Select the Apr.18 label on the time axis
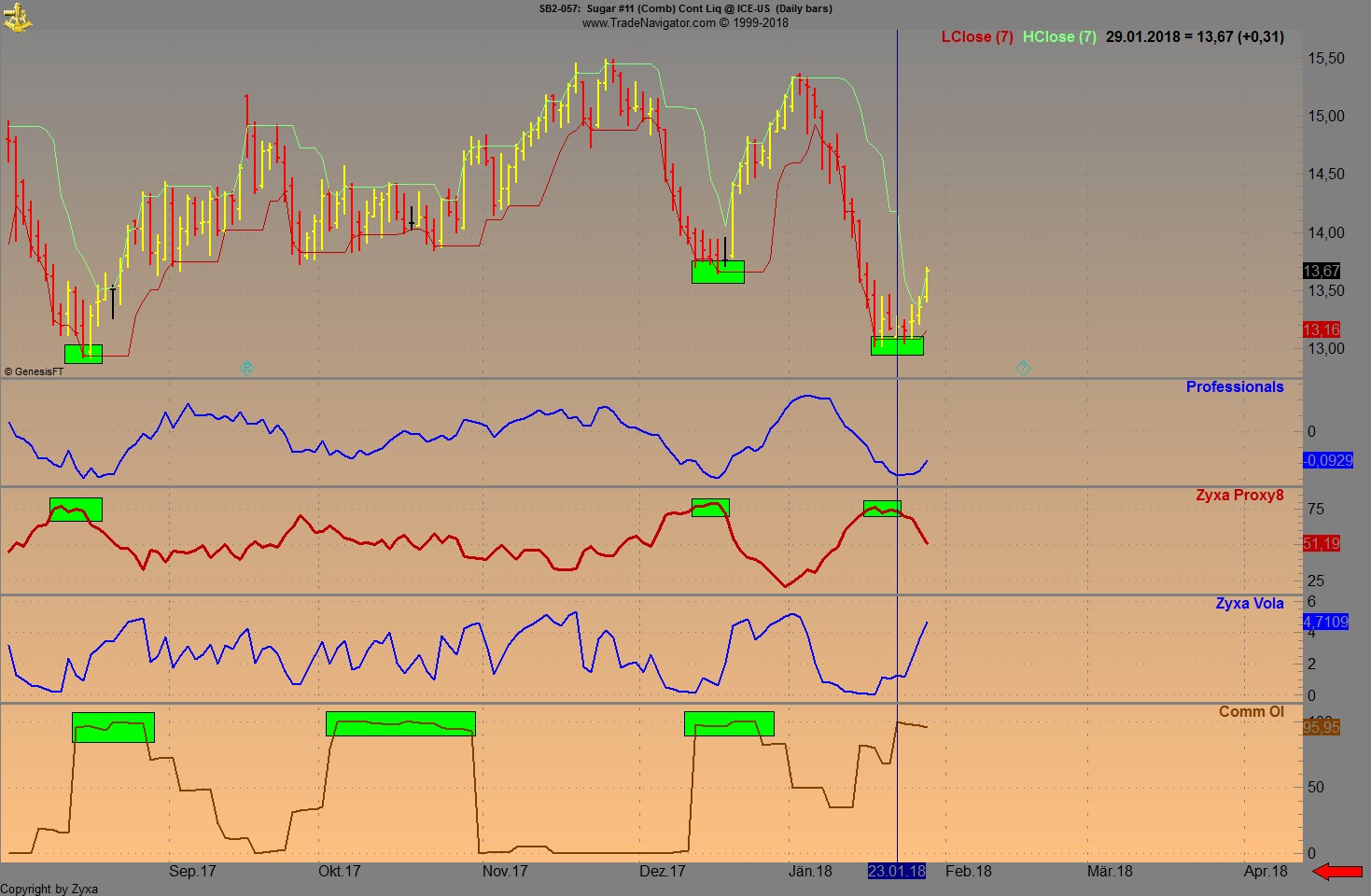The image size is (1371, 896). (1265, 871)
